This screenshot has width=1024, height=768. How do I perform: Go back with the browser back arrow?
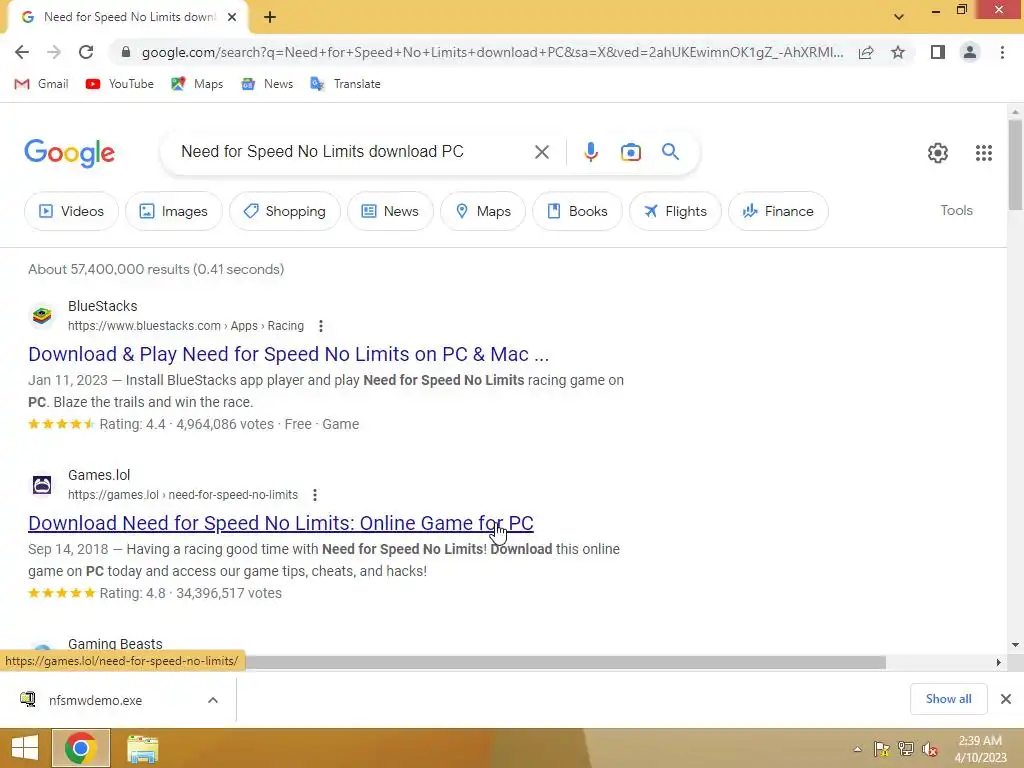(x=22, y=52)
